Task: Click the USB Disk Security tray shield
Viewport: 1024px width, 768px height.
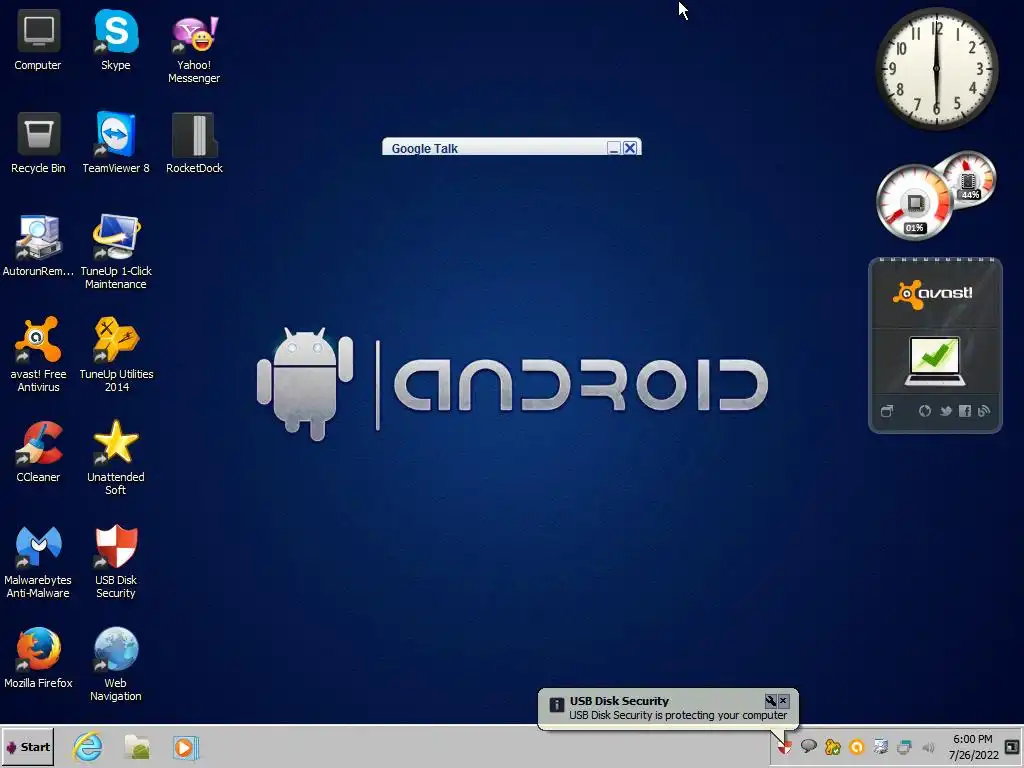Action: pos(784,747)
